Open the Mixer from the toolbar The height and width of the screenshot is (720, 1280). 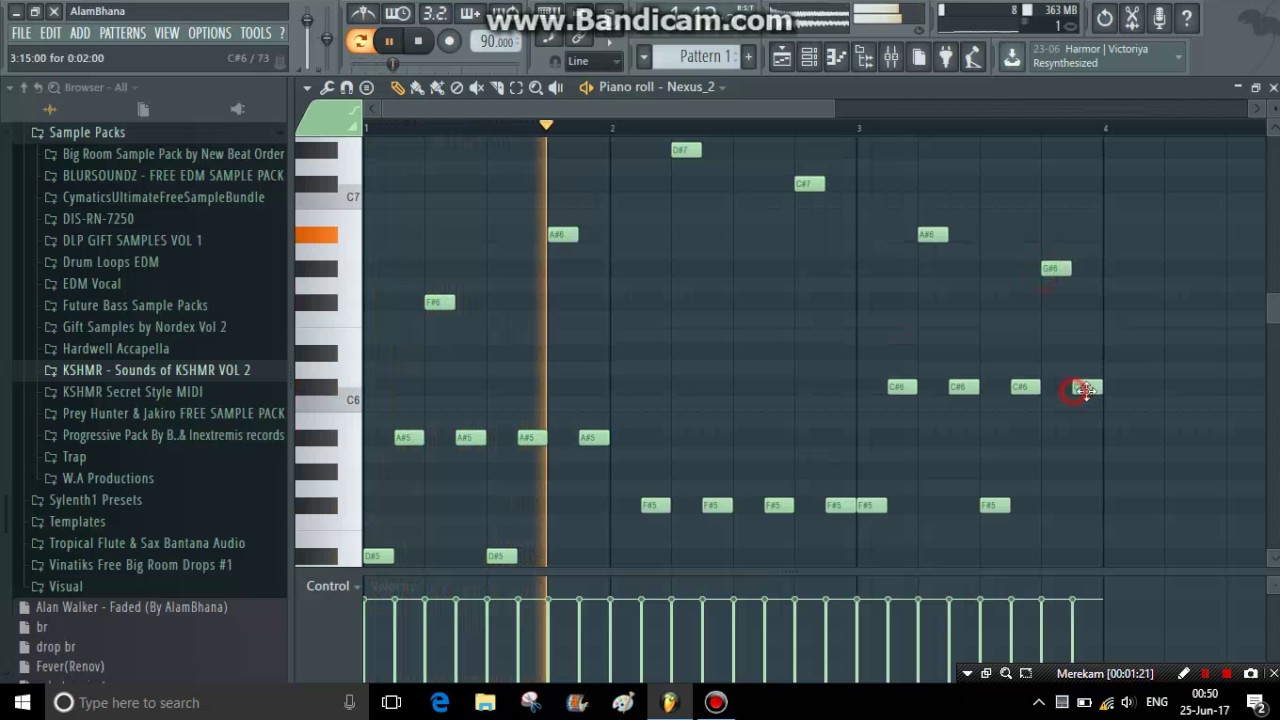[891, 57]
